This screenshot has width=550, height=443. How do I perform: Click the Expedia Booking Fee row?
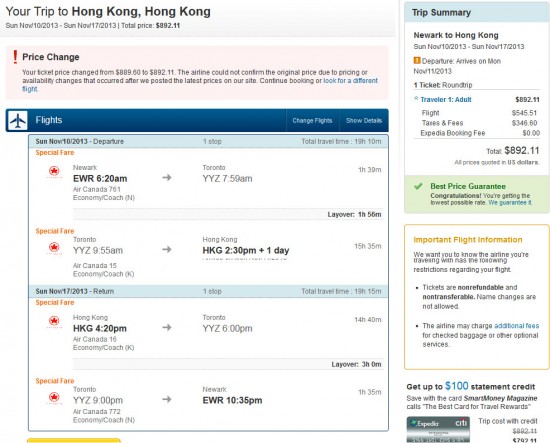point(480,133)
